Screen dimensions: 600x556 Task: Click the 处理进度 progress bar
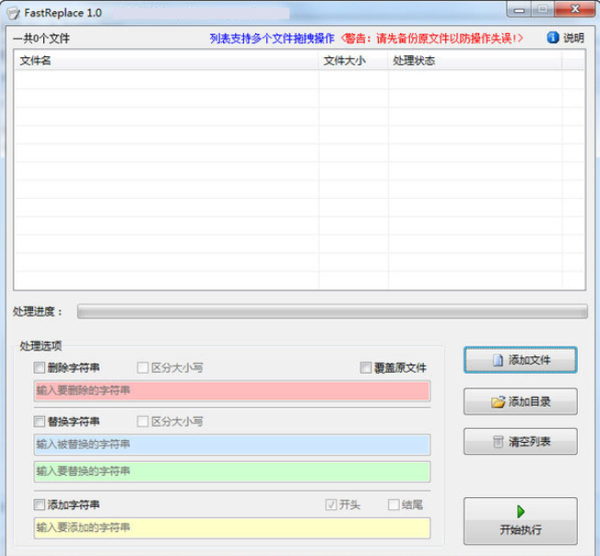[x=332, y=312]
